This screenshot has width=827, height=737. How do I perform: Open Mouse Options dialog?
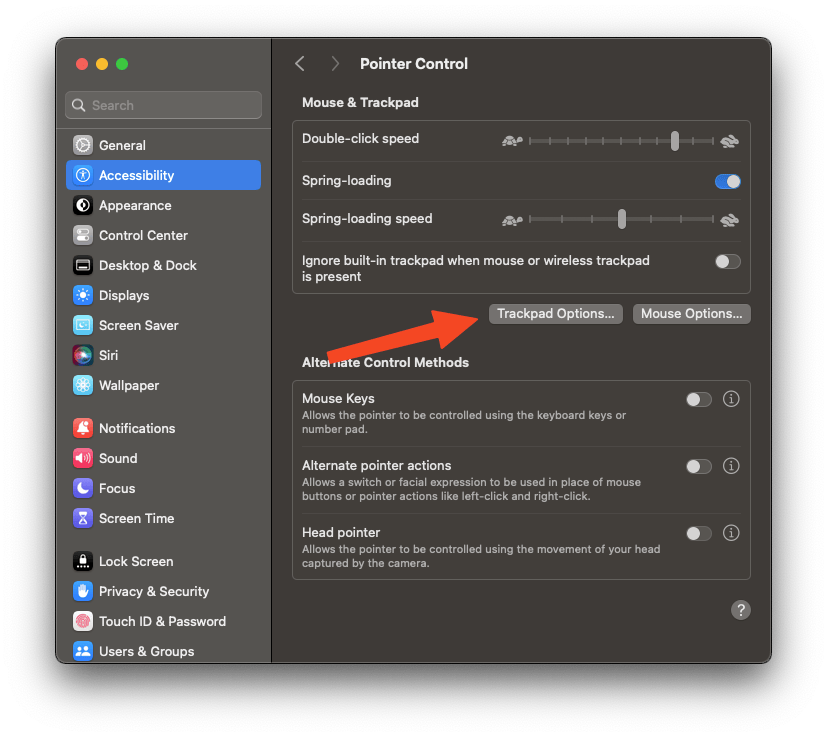(x=691, y=313)
